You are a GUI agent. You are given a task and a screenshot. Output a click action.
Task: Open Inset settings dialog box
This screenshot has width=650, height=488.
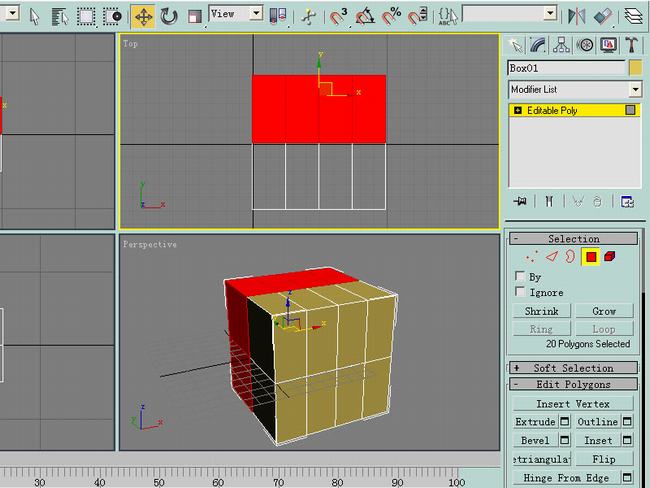(627, 440)
